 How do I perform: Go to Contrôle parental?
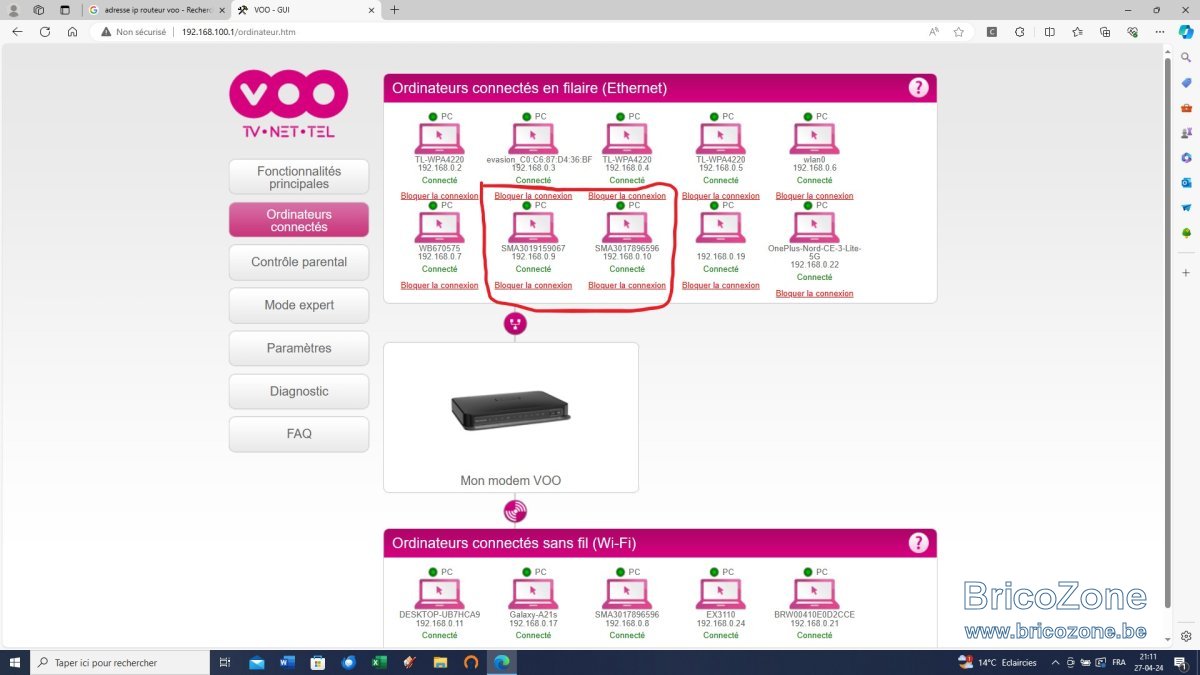point(299,262)
